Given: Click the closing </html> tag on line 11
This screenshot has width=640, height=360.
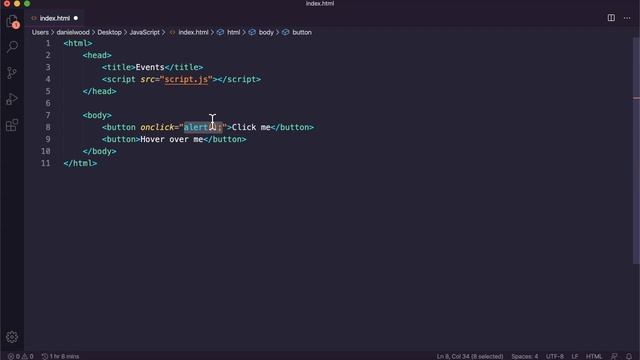Looking at the screenshot, I should (80, 163).
